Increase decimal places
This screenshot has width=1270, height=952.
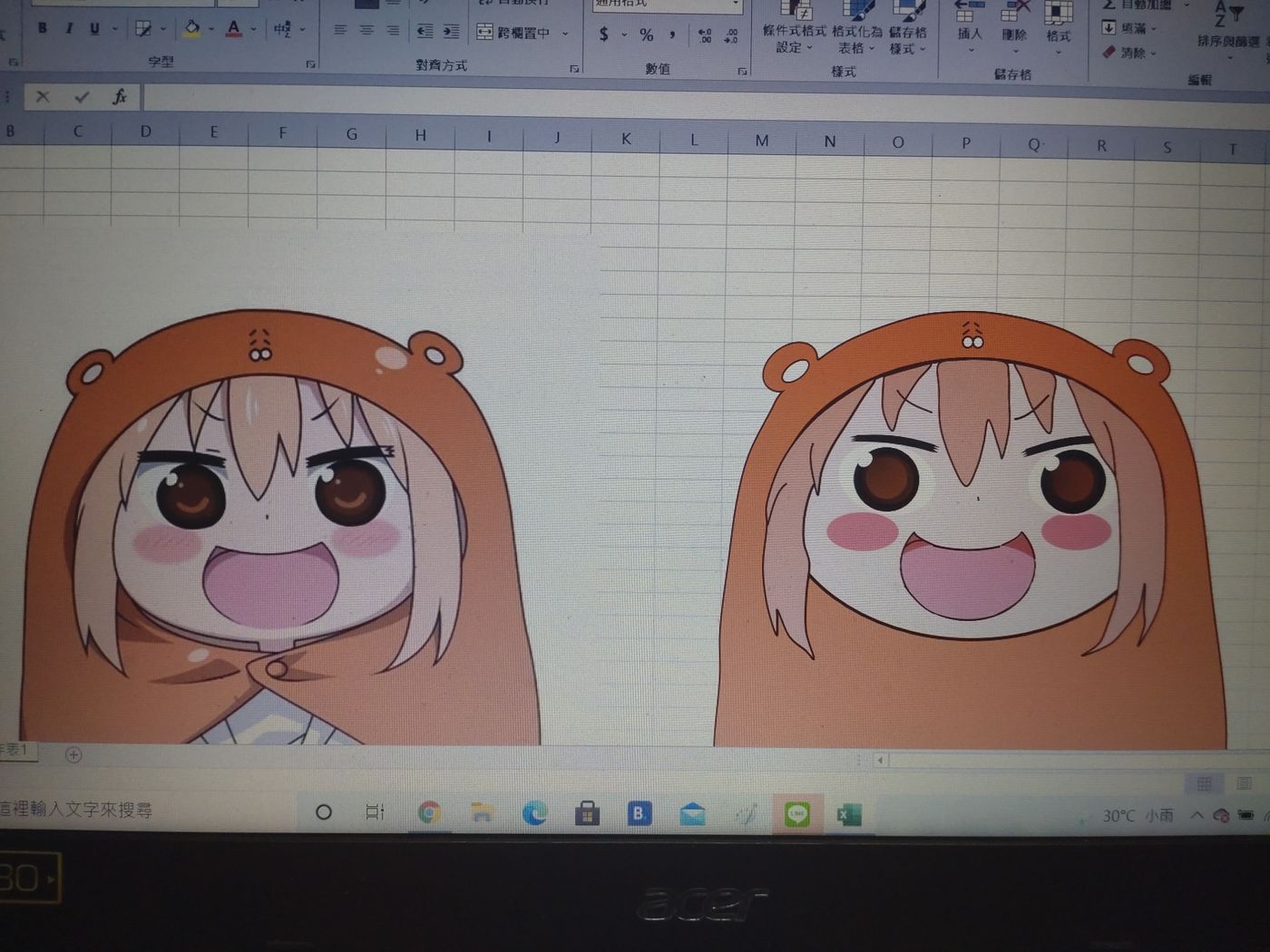click(705, 36)
